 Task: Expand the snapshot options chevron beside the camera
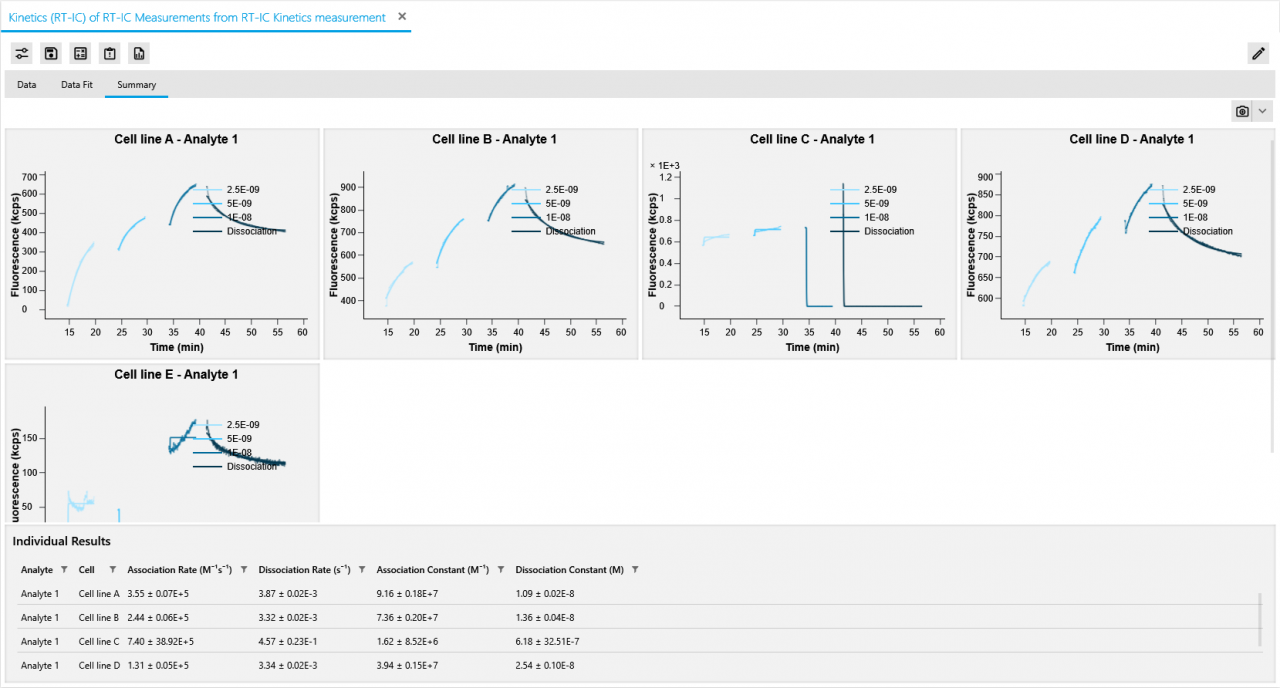point(1263,111)
